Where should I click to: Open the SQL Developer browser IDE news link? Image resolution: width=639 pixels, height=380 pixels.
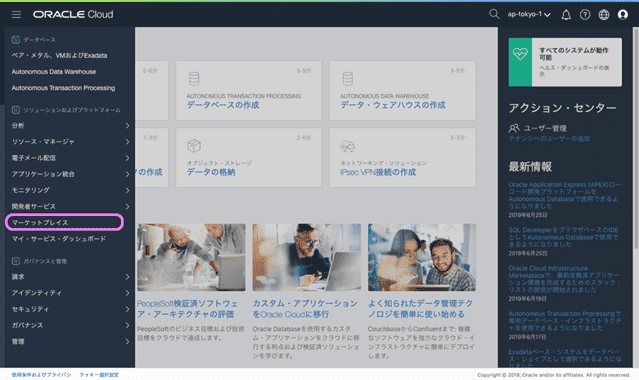coord(564,237)
